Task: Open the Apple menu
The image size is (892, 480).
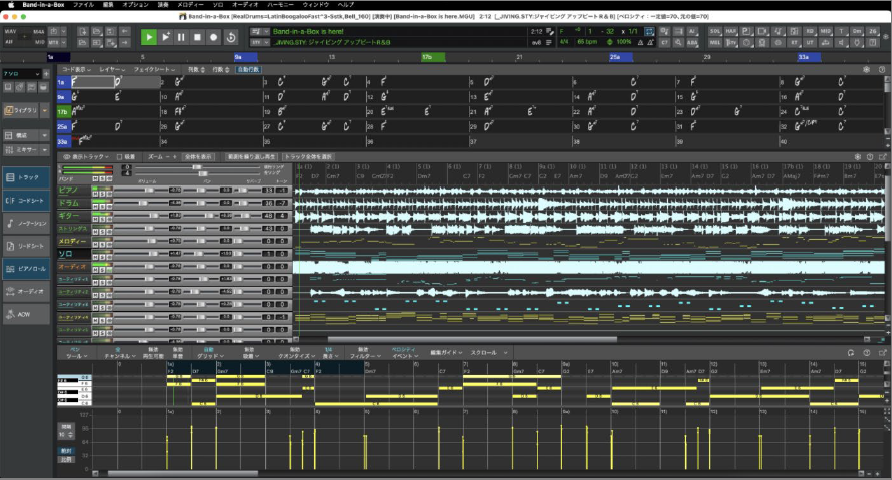Action: [10, 5]
